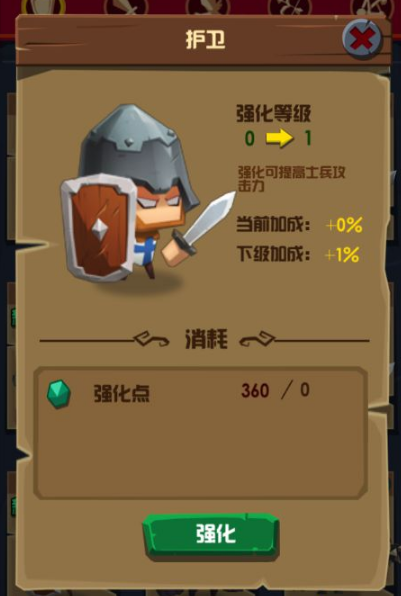401x596 pixels.
Task: Click the 下级加成 +1% value
Action: tap(342, 255)
